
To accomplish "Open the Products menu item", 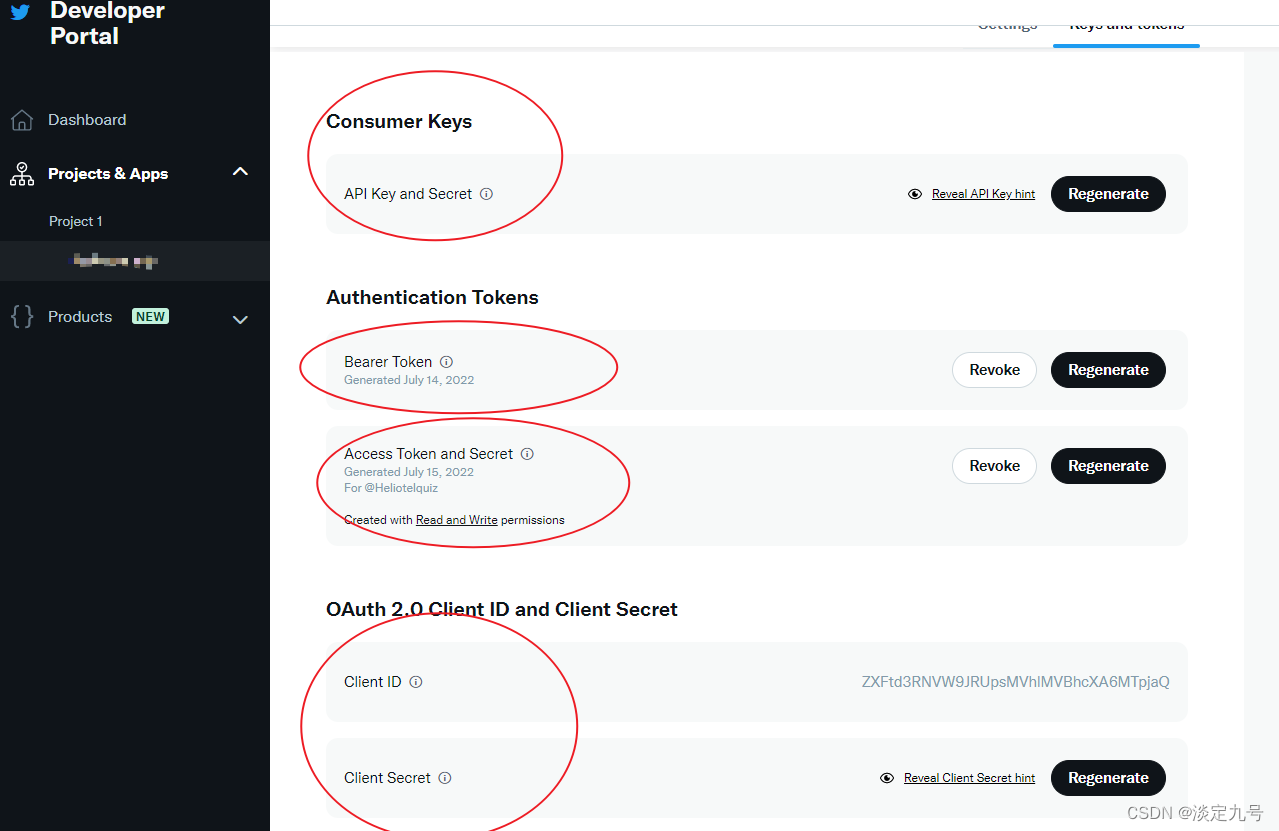I will click(80, 317).
